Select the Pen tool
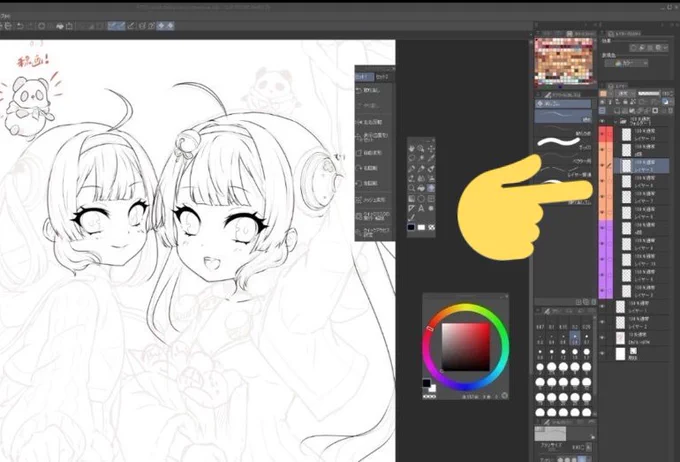Viewport: 680px width, 462px height. pyautogui.click(x=412, y=168)
